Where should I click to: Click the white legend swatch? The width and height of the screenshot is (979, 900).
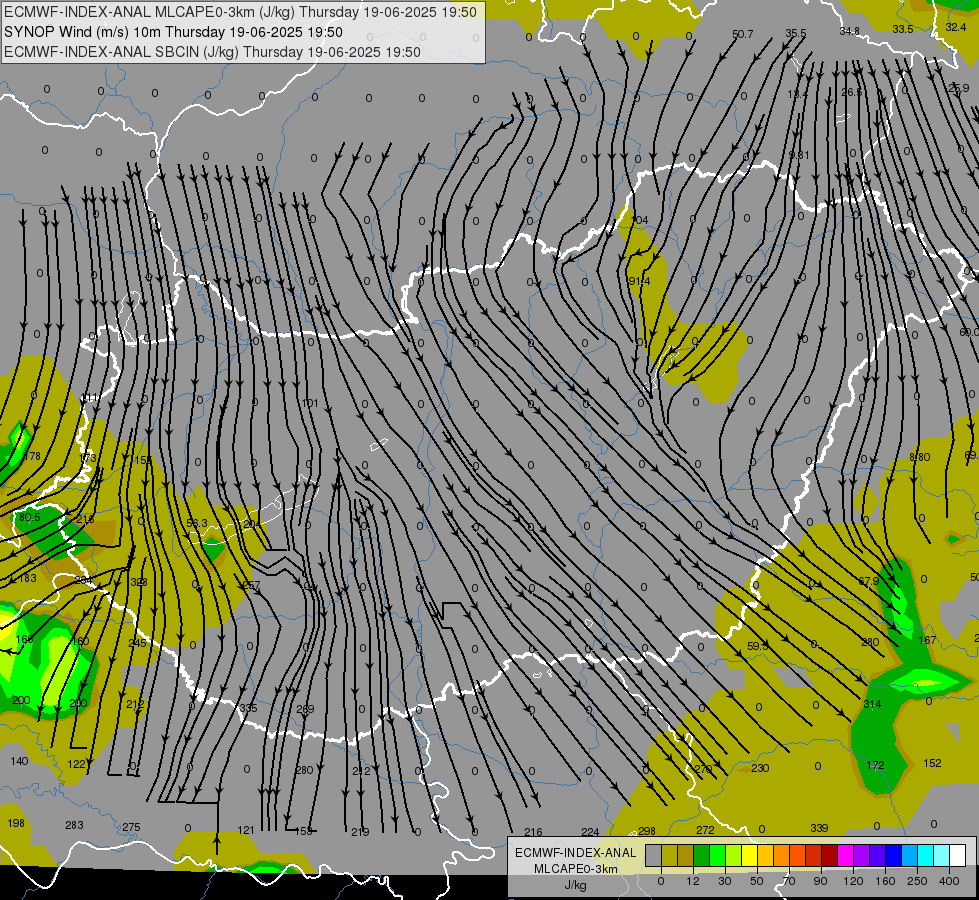[x=957, y=855]
